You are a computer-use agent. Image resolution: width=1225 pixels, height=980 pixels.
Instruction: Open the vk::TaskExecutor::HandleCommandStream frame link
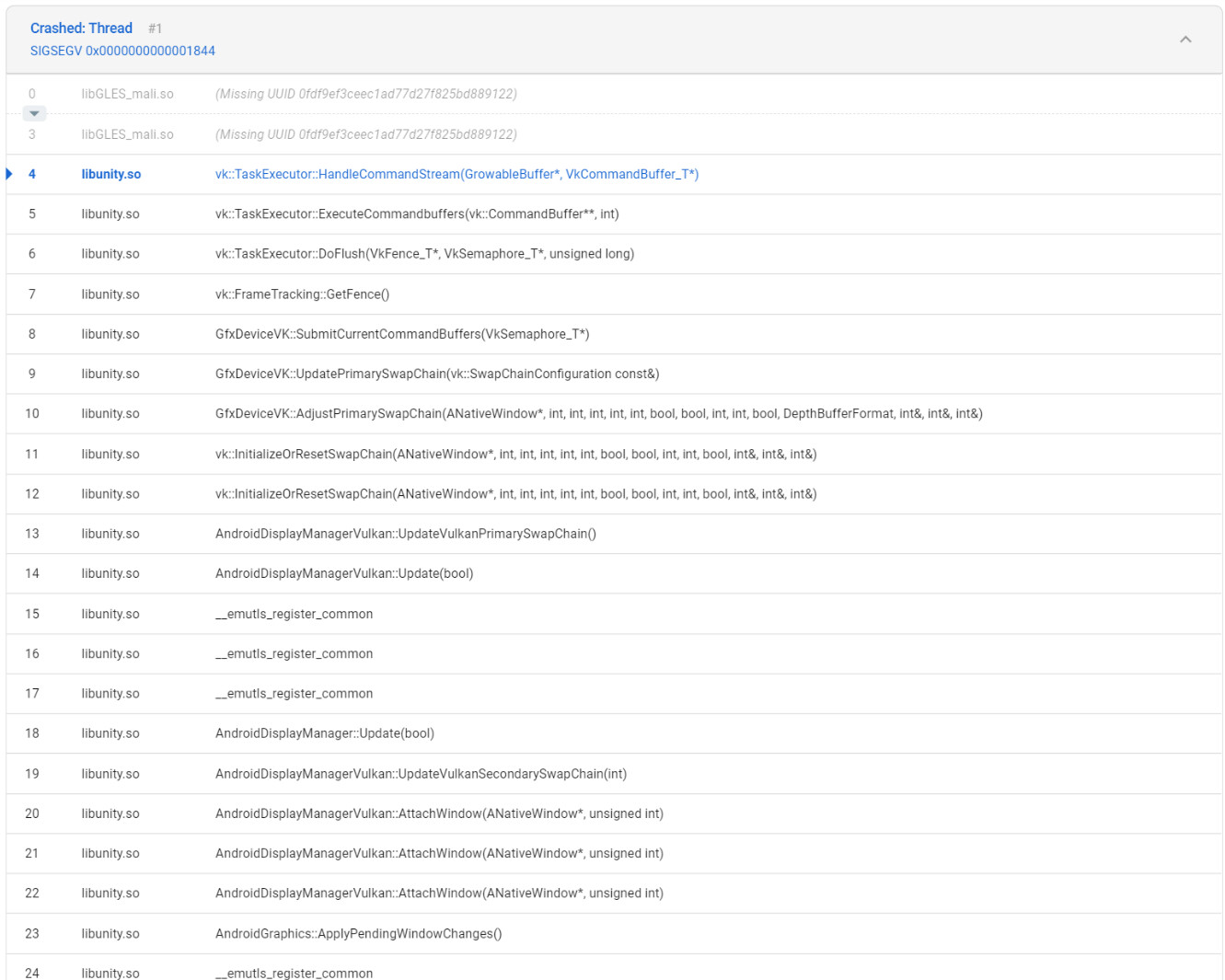tap(456, 174)
